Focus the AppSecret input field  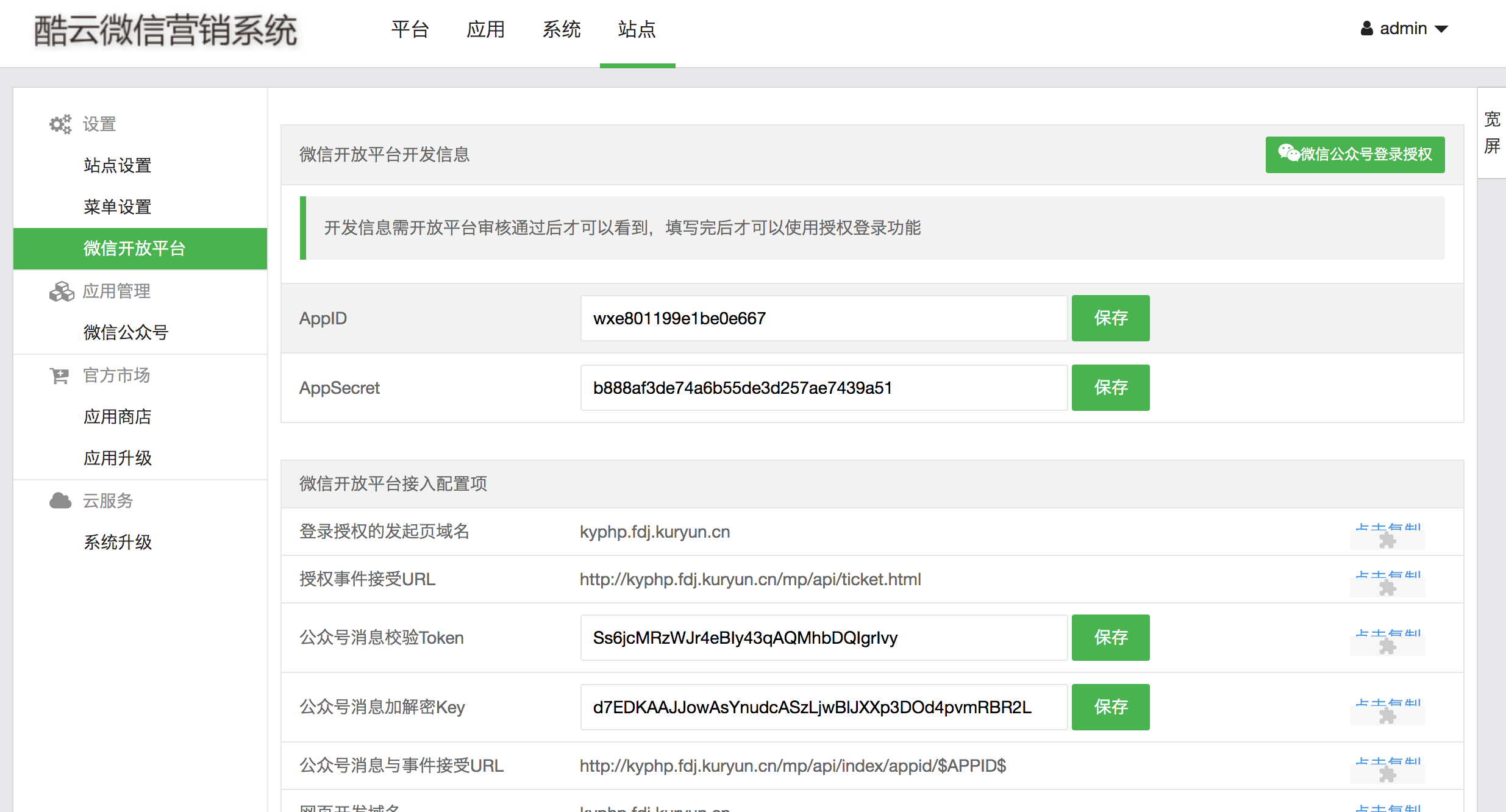824,388
